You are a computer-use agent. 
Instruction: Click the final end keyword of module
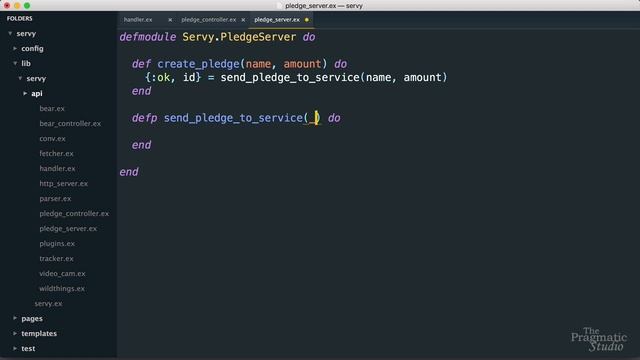[129, 172]
